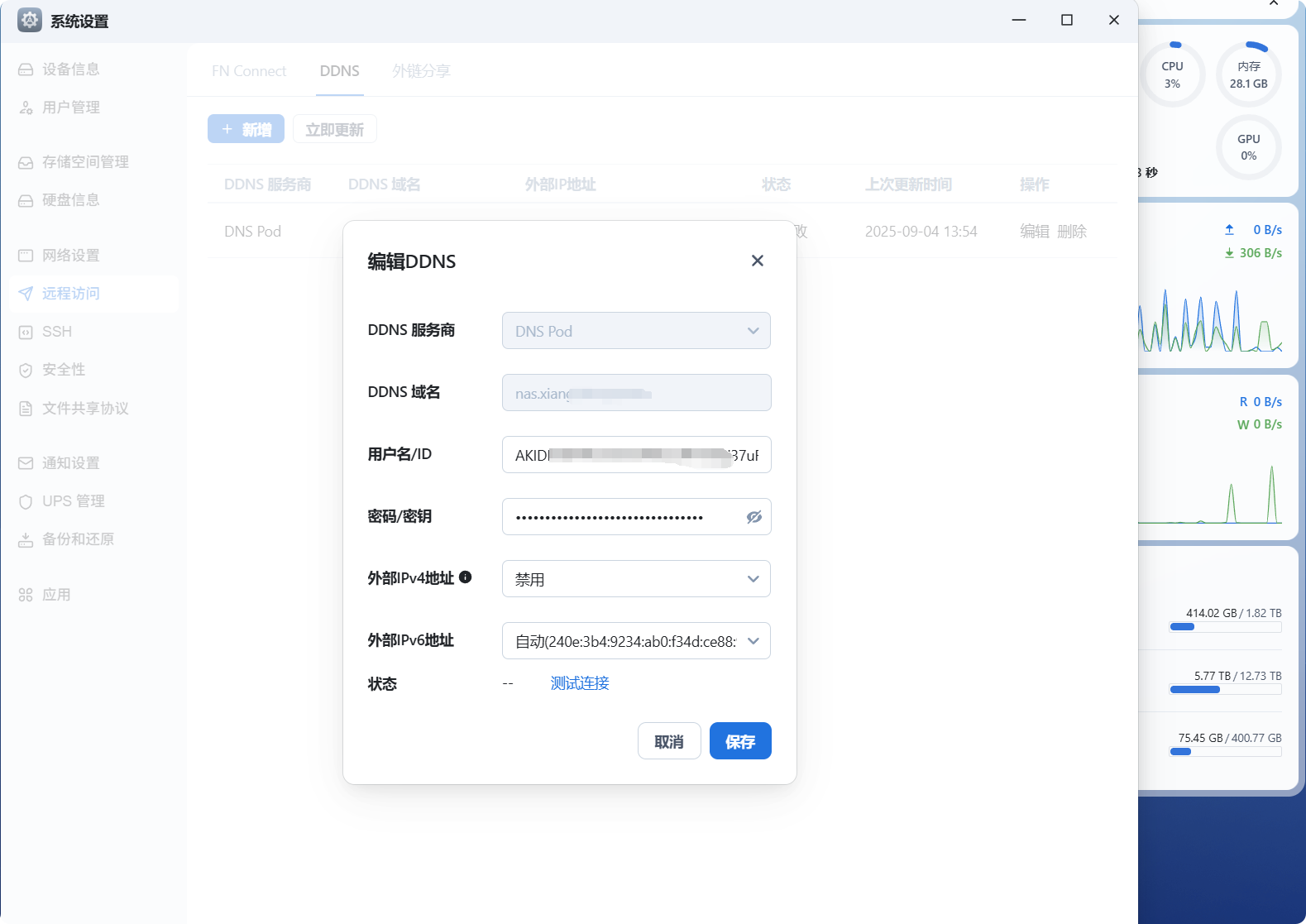1306x924 pixels.
Task: Open the 外部IPv6地址 dropdown
Action: [x=636, y=641]
